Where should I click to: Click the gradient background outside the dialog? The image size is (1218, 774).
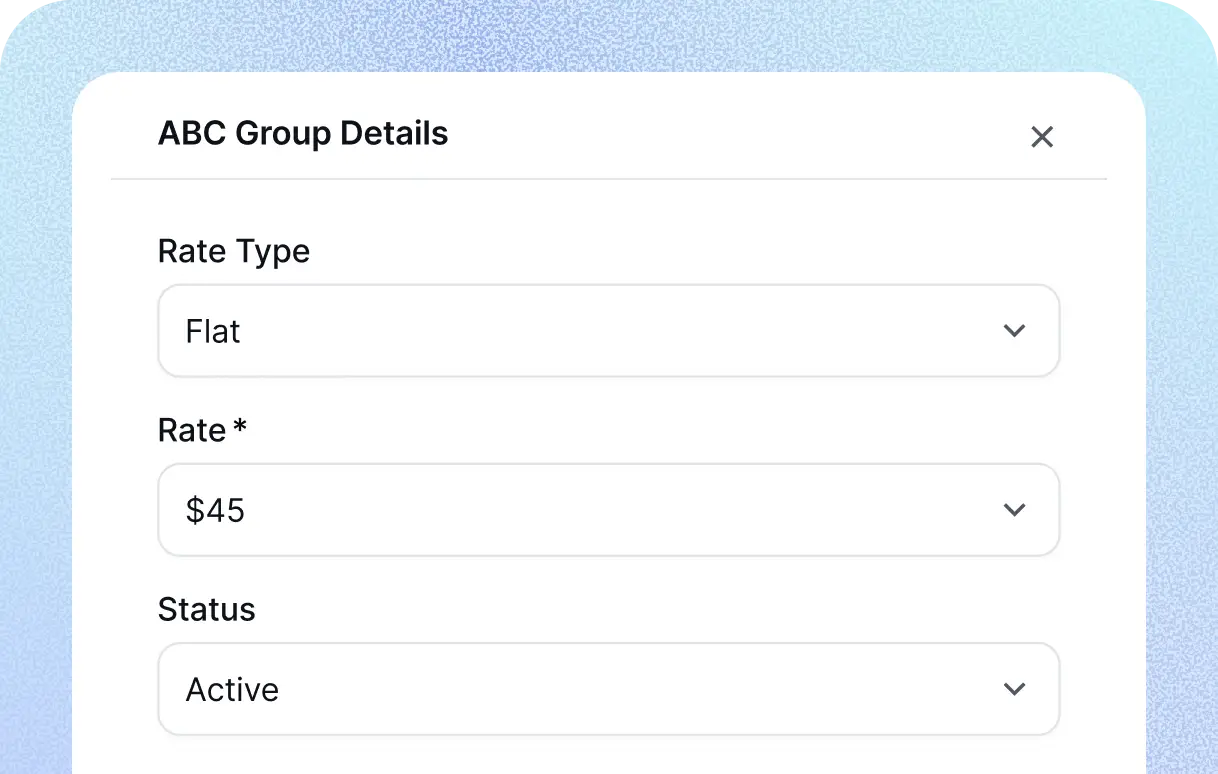(x=36, y=400)
